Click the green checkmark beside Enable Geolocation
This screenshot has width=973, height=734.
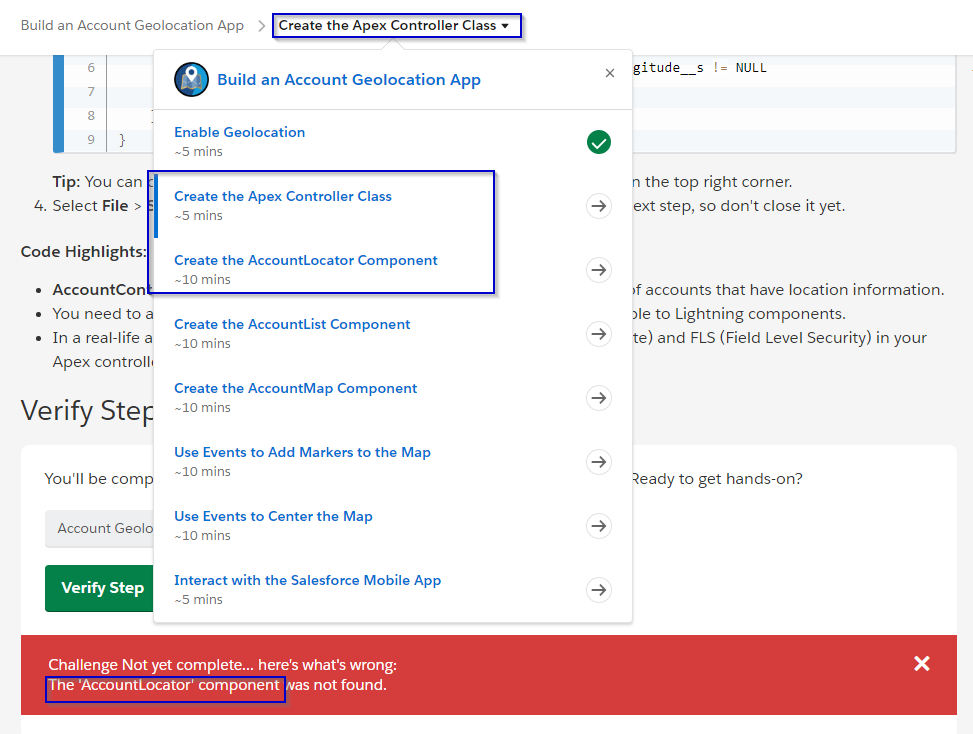598,142
